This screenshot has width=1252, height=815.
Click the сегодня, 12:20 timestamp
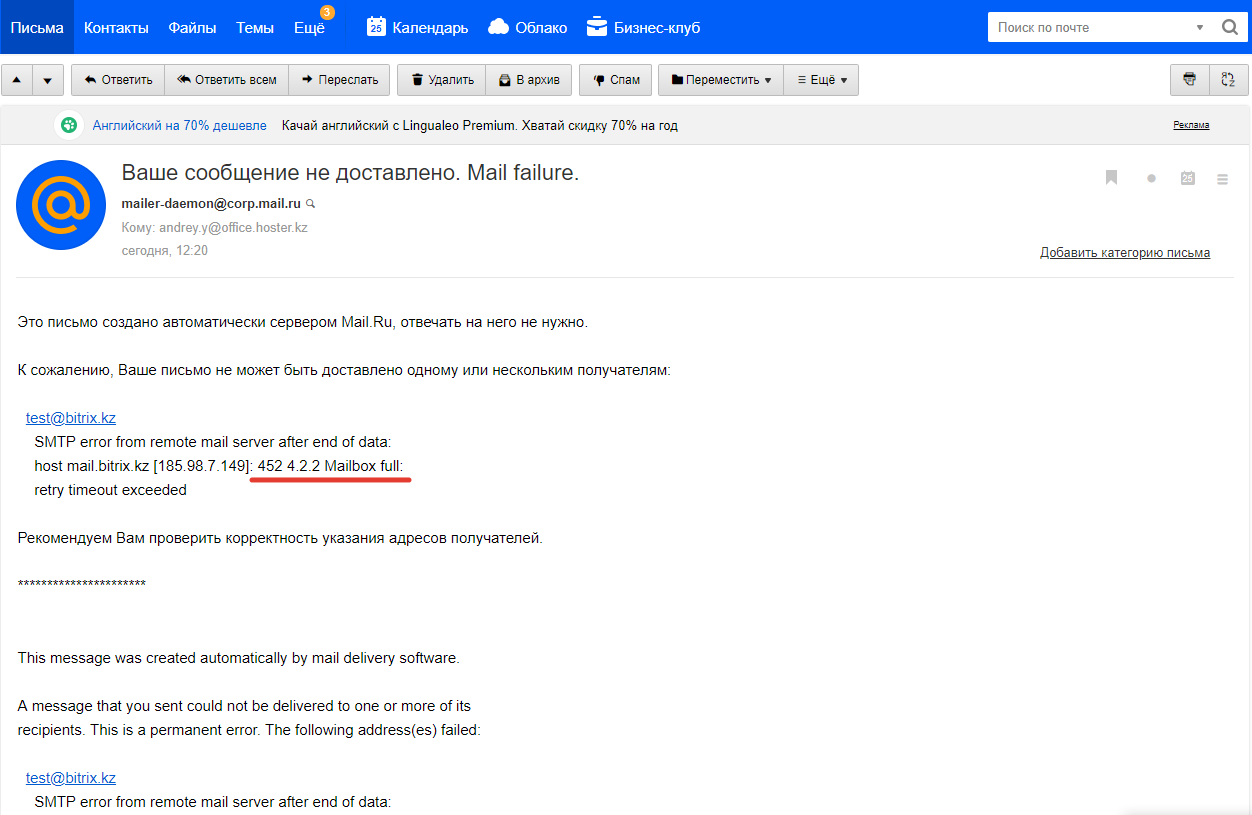tap(164, 251)
